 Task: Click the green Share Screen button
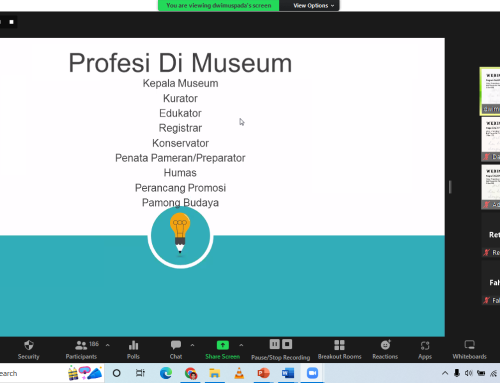click(223, 350)
